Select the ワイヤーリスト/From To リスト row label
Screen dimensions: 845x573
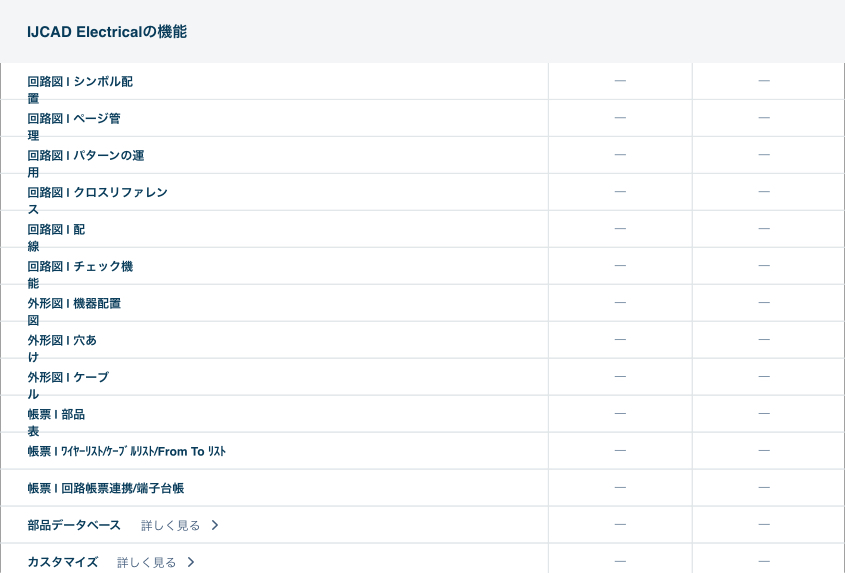[127, 452]
